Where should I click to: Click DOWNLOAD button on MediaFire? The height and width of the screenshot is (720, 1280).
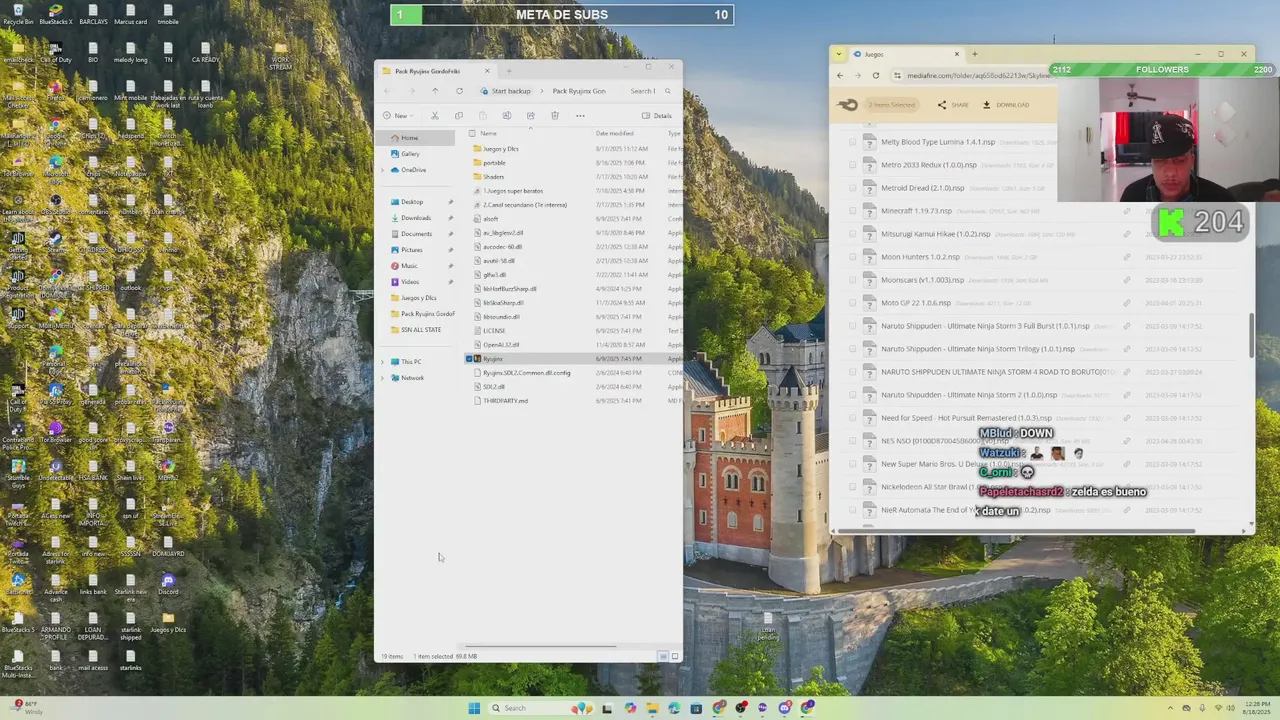[1006, 105]
